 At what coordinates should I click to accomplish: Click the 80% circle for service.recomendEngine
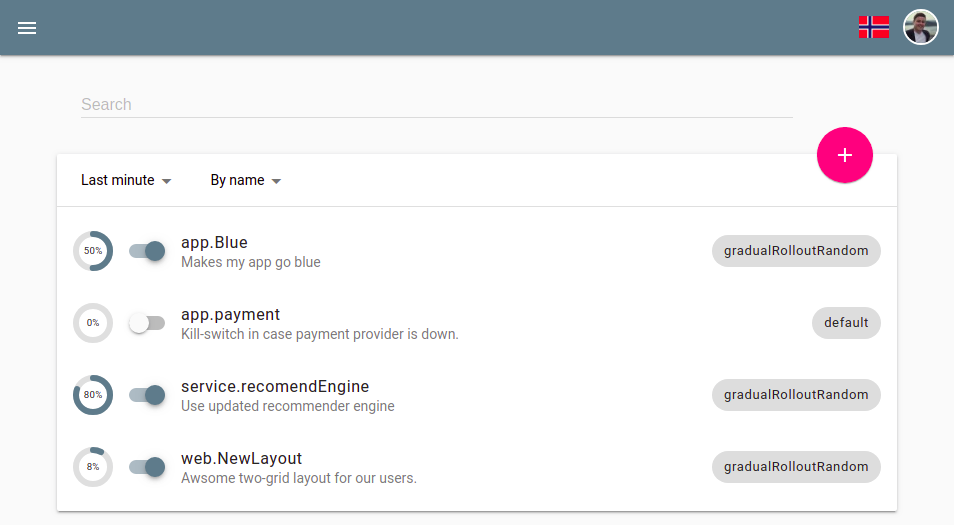[93, 395]
